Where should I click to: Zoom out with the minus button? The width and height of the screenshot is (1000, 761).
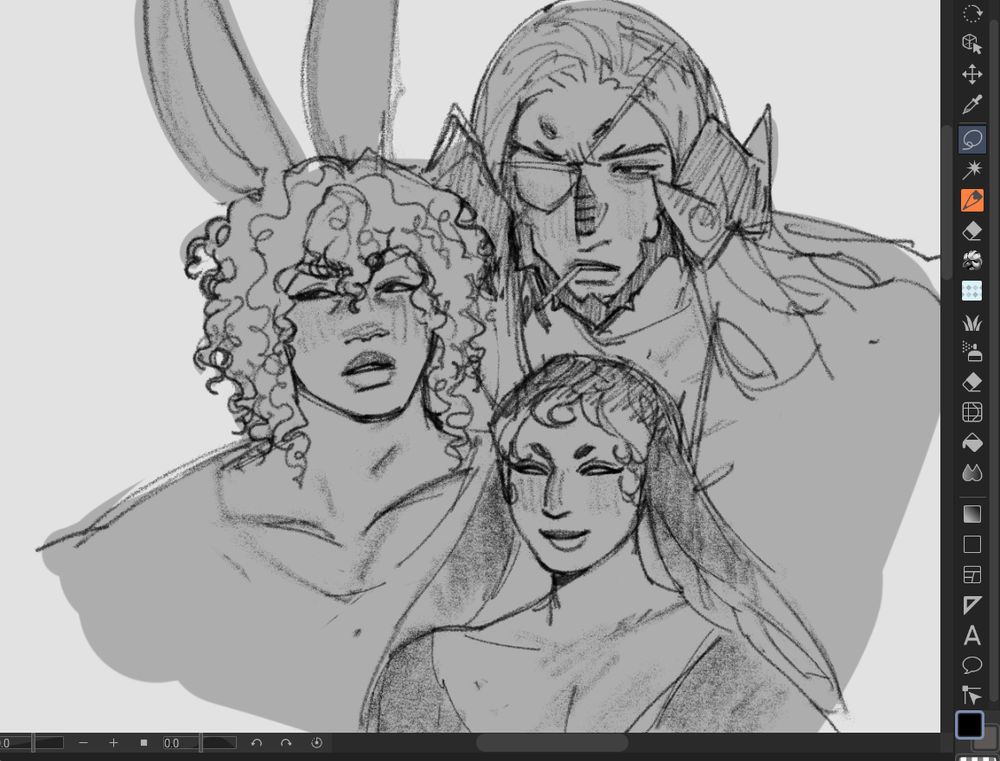[x=84, y=743]
